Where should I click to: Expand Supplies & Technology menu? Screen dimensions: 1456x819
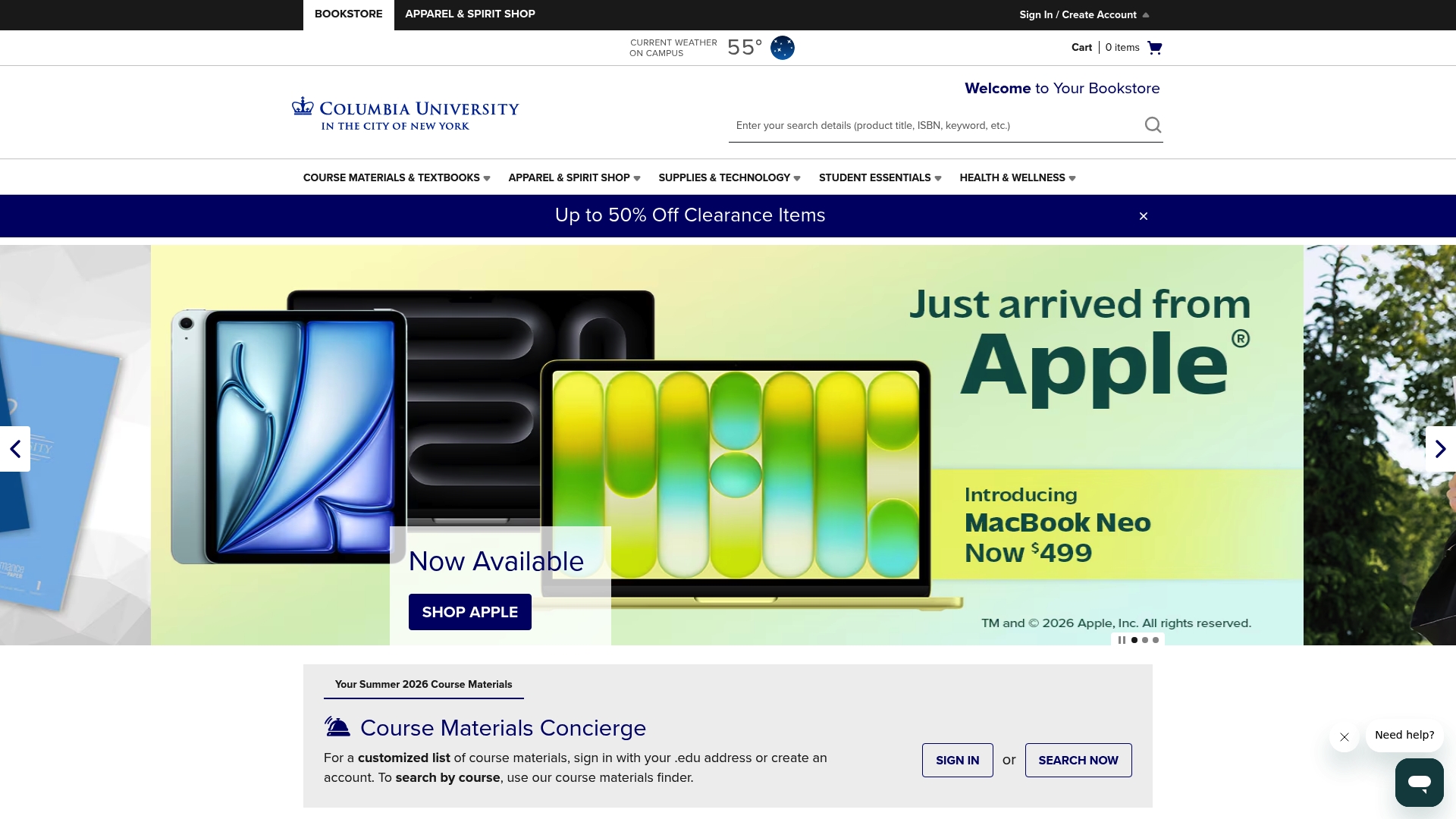coord(730,177)
